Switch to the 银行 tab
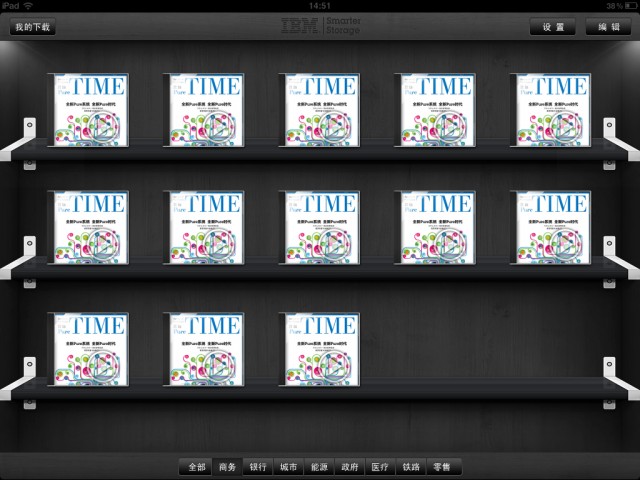The width and height of the screenshot is (640, 480). tap(258, 467)
